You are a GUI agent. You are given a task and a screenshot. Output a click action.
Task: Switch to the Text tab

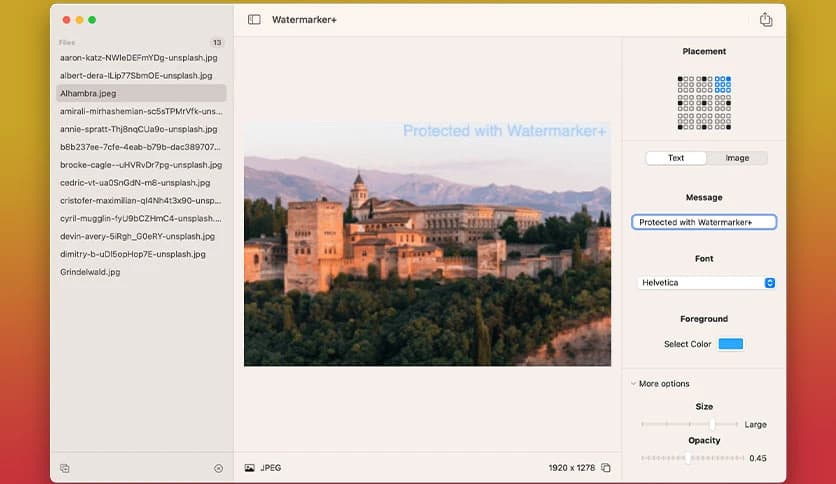pos(676,158)
